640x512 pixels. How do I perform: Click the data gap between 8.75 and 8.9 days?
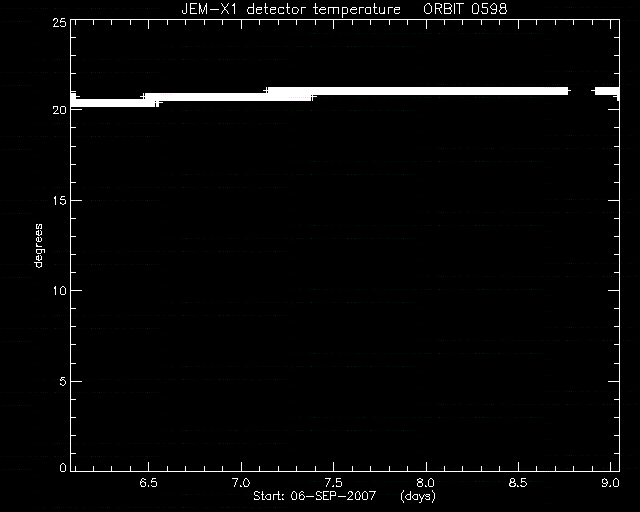[582, 91]
